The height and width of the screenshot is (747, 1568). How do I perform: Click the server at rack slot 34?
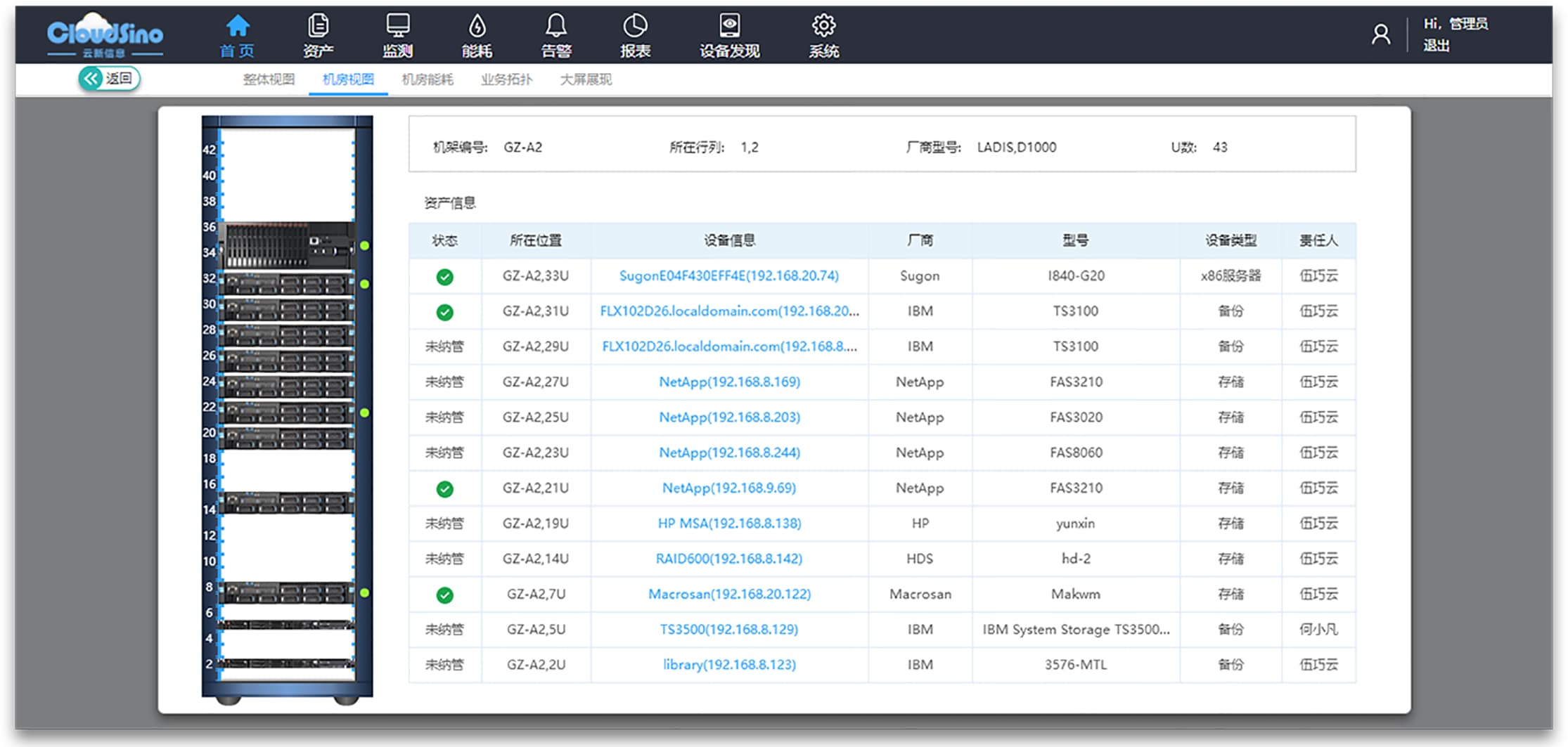point(287,245)
